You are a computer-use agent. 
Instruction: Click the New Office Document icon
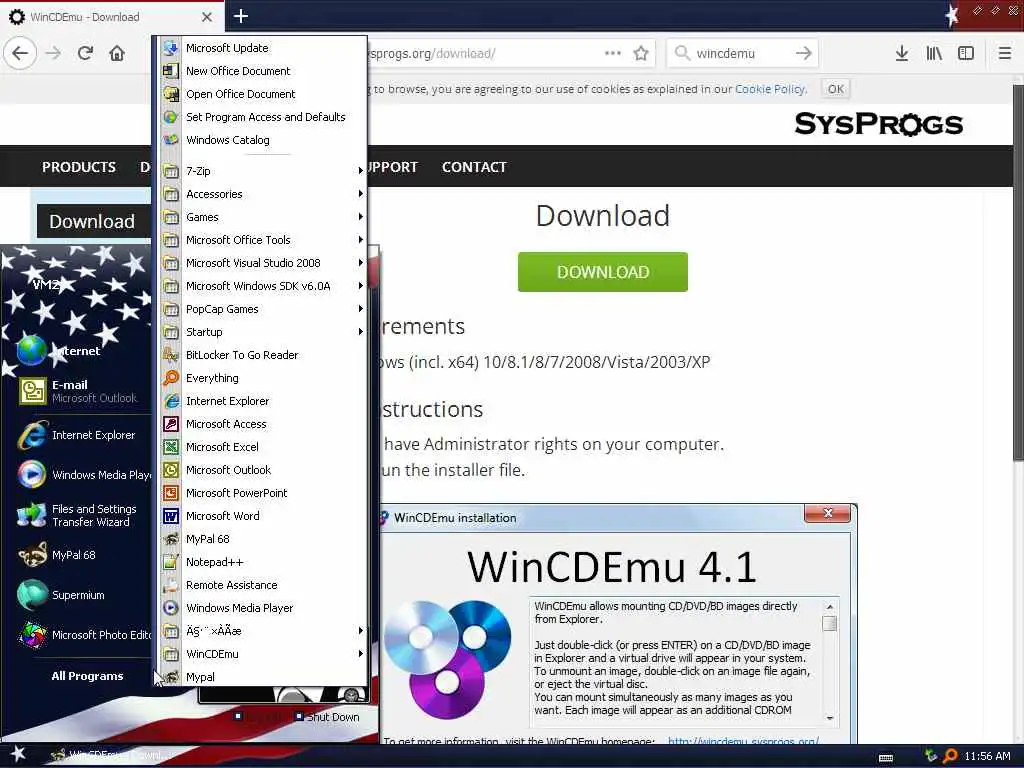tap(170, 71)
